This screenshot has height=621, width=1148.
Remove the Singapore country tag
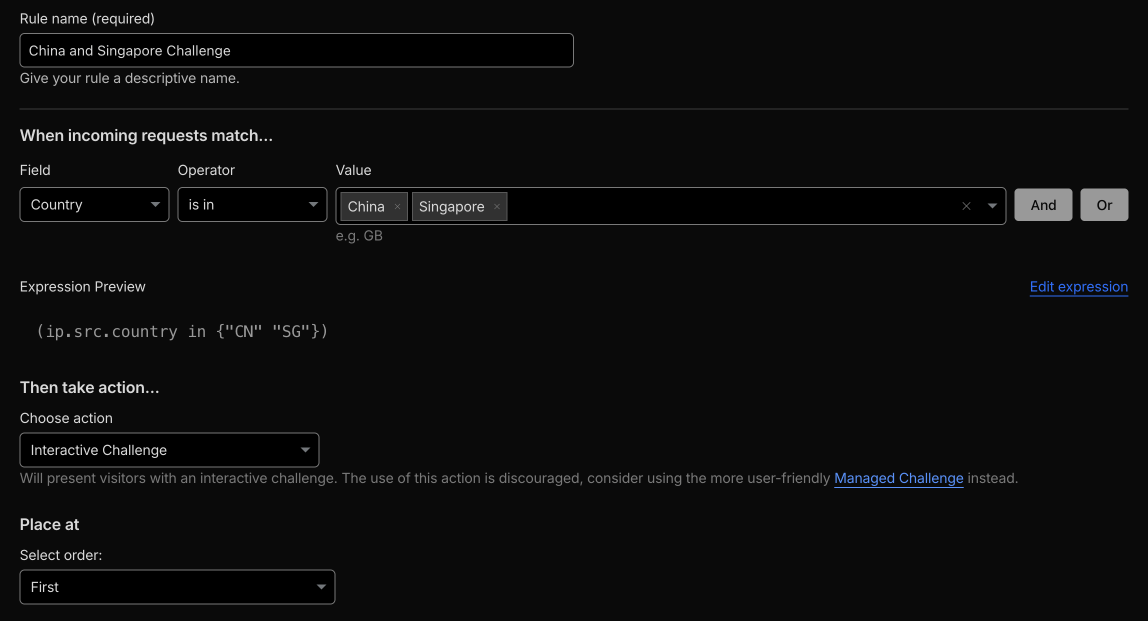tap(496, 206)
